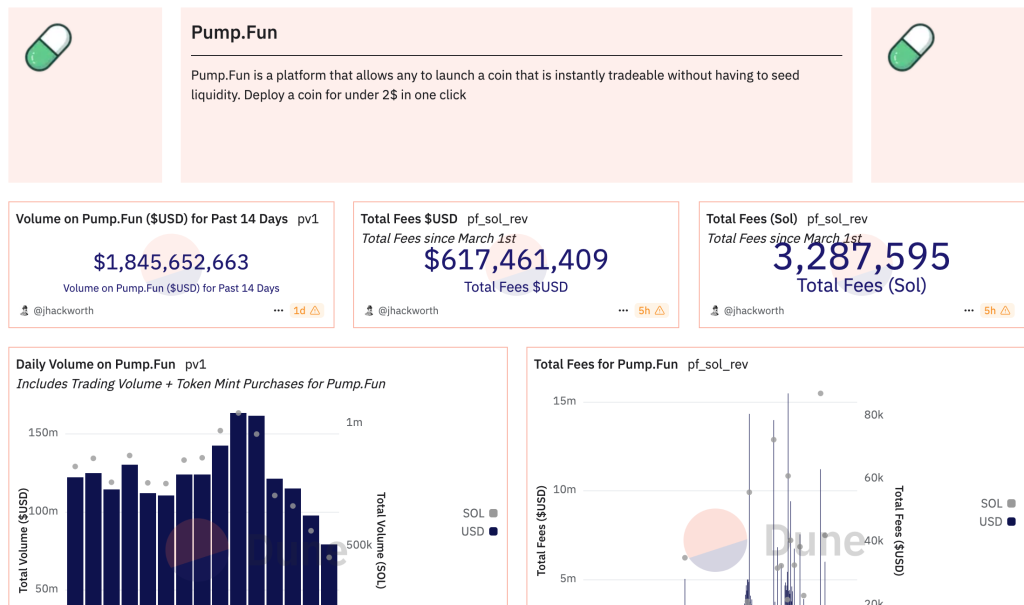The height and width of the screenshot is (605, 1024).
Task: Visit the @jhackworth profile from the Total Fees (Sol) card
Action: click(754, 311)
